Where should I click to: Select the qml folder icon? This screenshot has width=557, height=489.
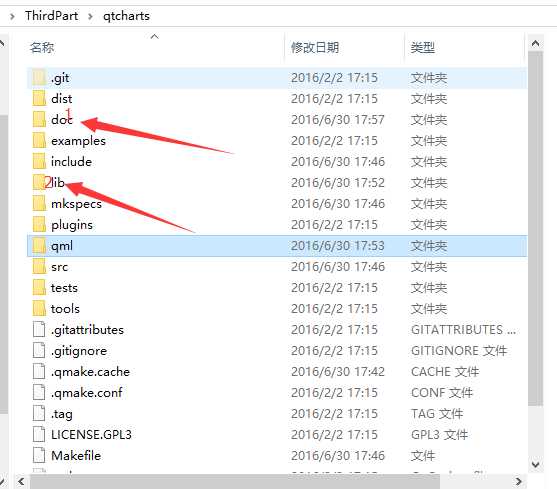tap(39, 245)
